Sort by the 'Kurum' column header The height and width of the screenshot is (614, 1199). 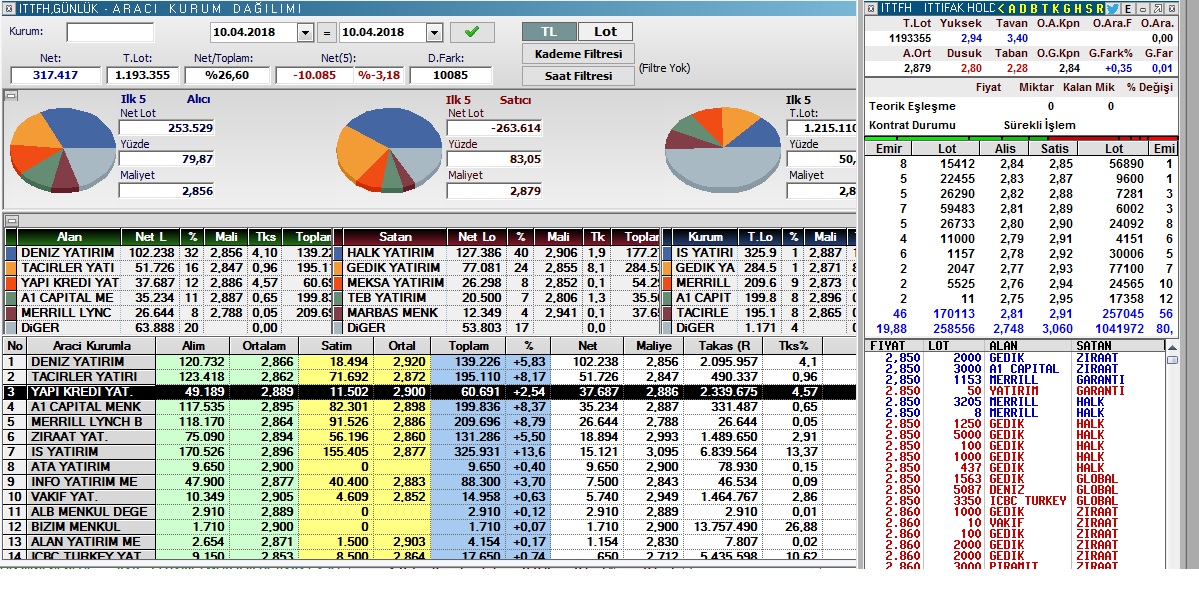[x=704, y=237]
